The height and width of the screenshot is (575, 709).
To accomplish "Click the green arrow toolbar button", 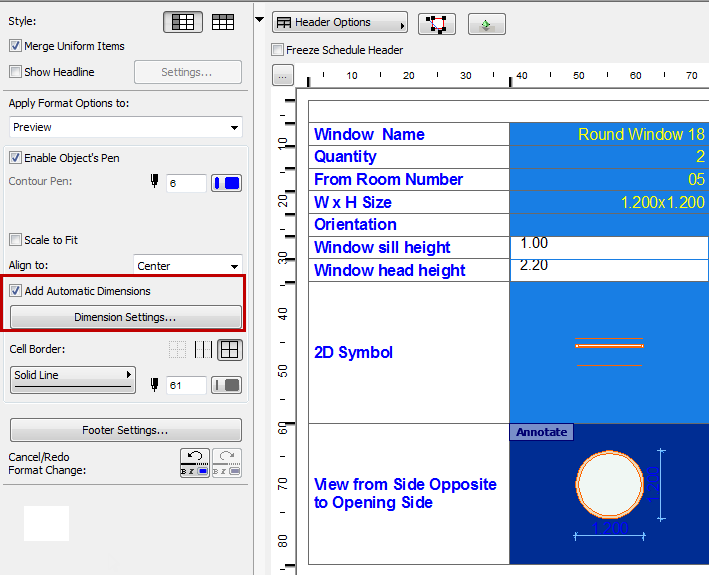I will [x=487, y=24].
